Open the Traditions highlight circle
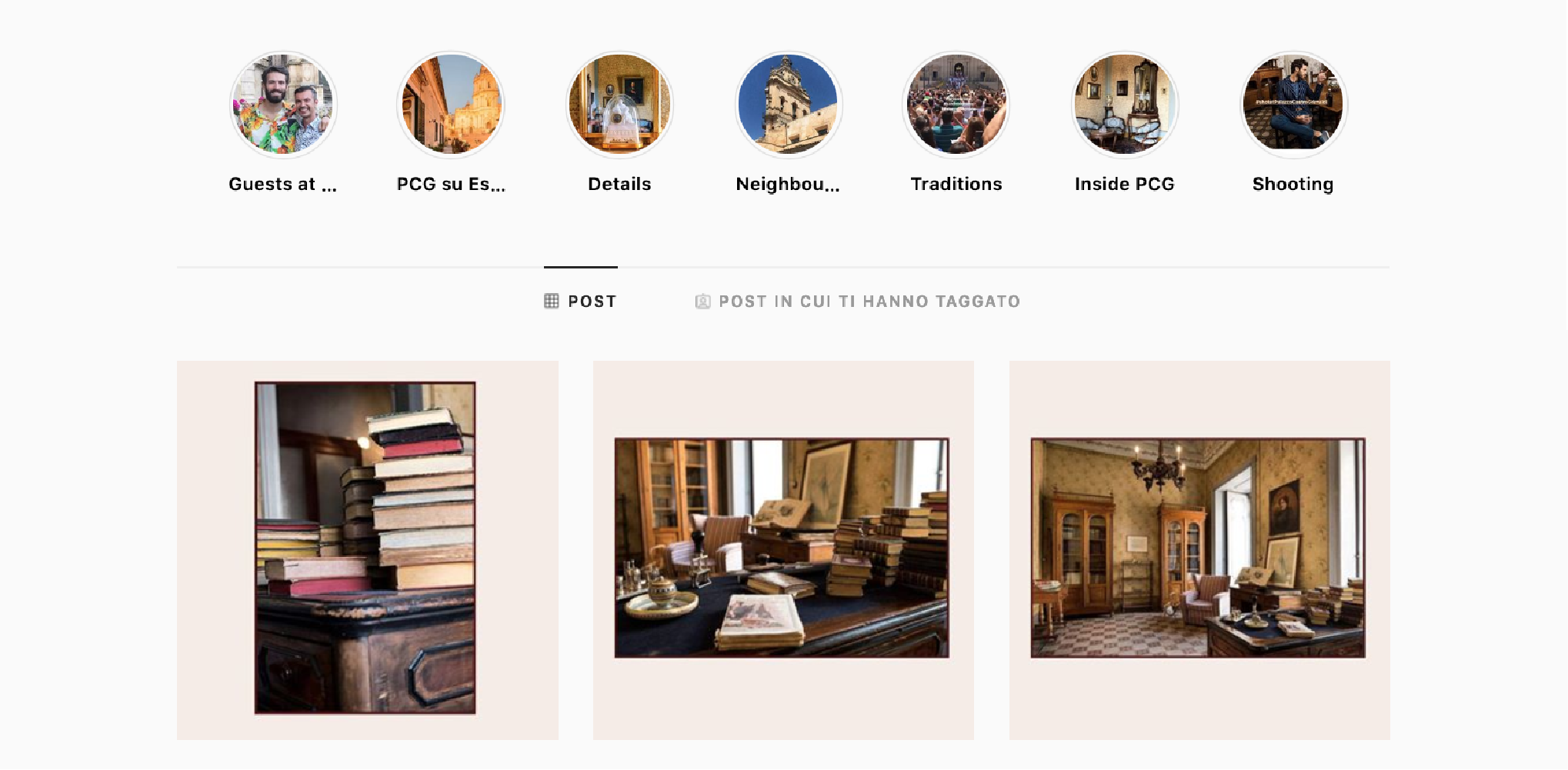This screenshot has width=1568, height=770. coord(956,105)
